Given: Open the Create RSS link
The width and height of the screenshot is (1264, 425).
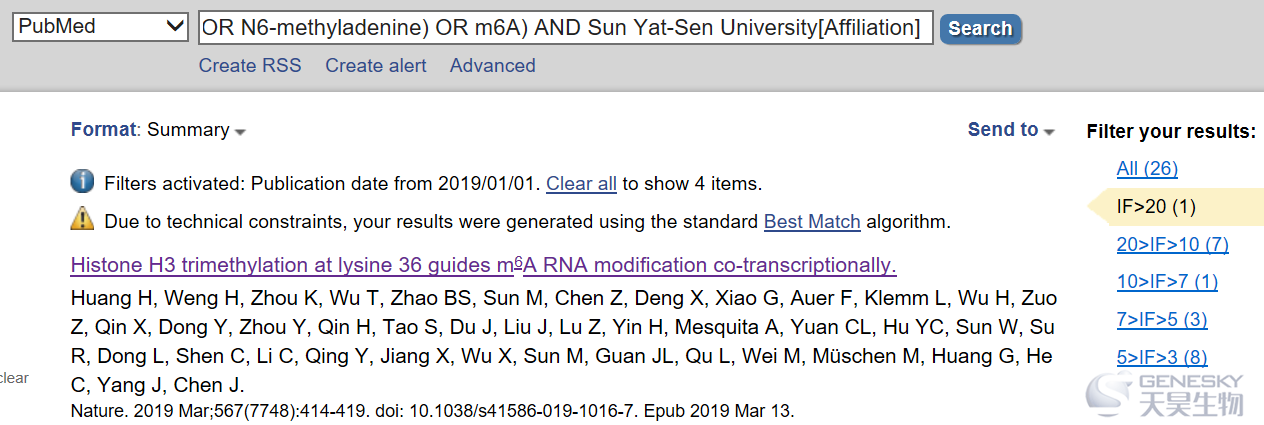Looking at the screenshot, I should pyautogui.click(x=250, y=66).
